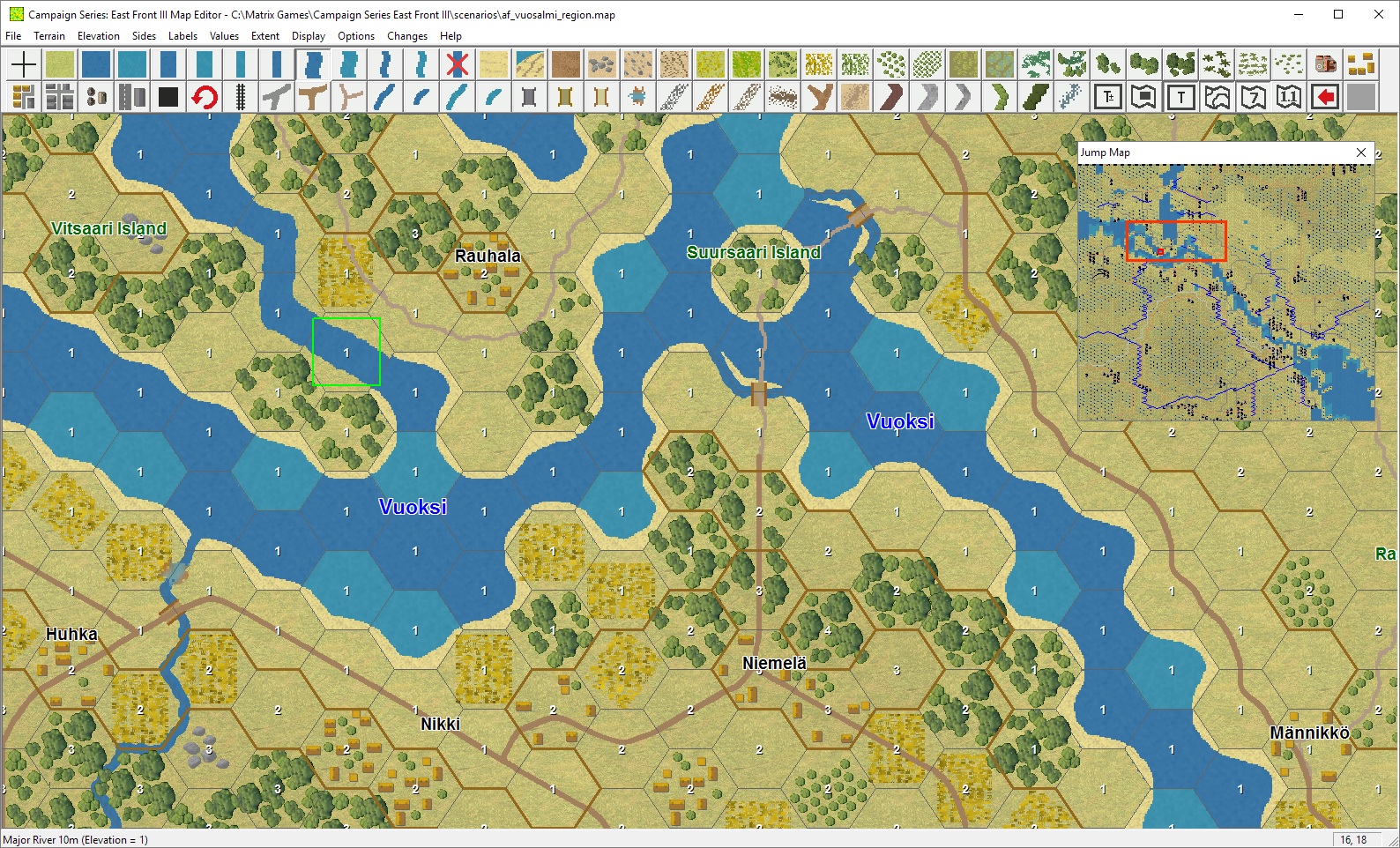The image size is (1400, 848).
Task: Choose the dense dark forest tile
Action: coord(1180,64)
